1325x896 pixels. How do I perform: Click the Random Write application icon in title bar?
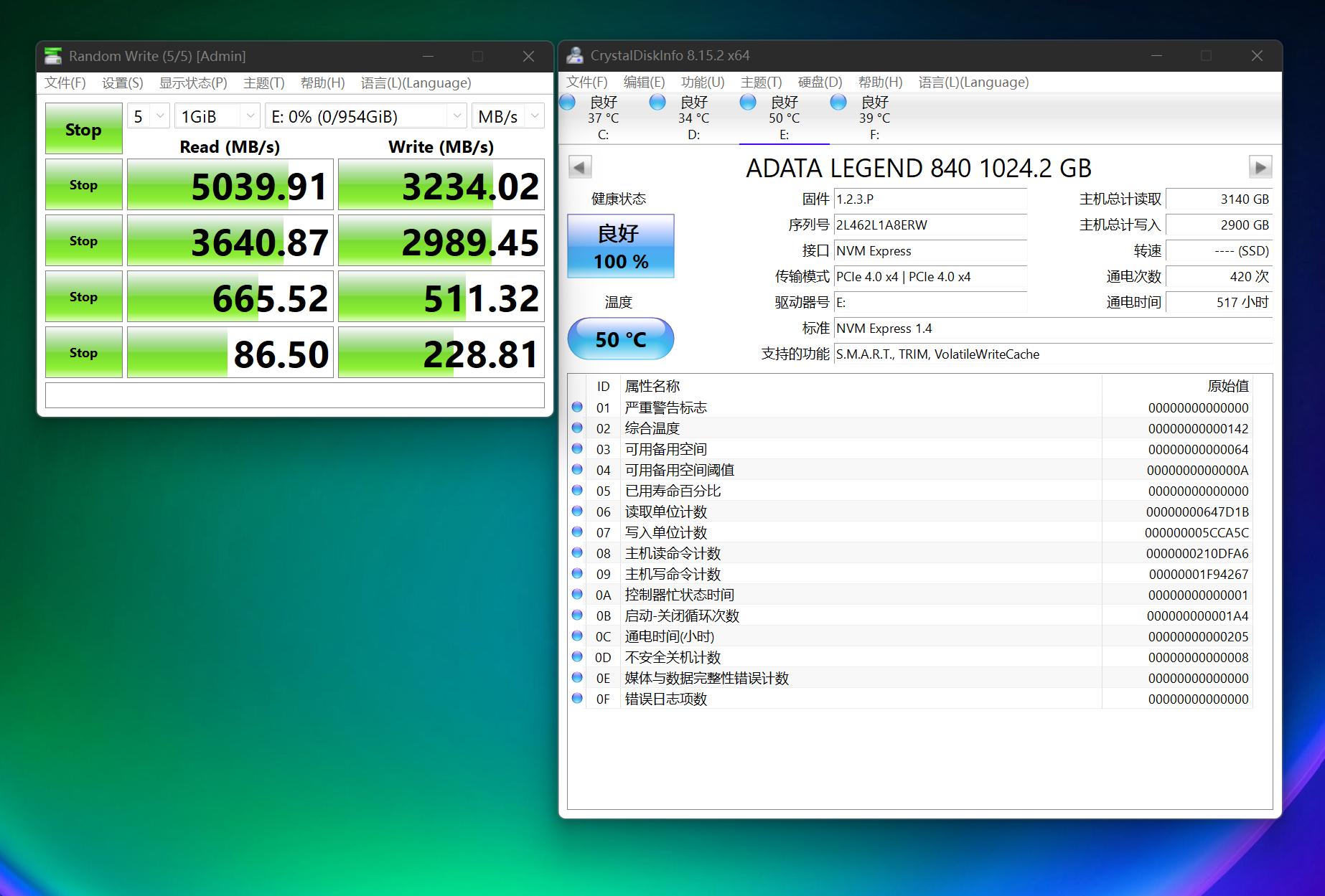pos(52,56)
